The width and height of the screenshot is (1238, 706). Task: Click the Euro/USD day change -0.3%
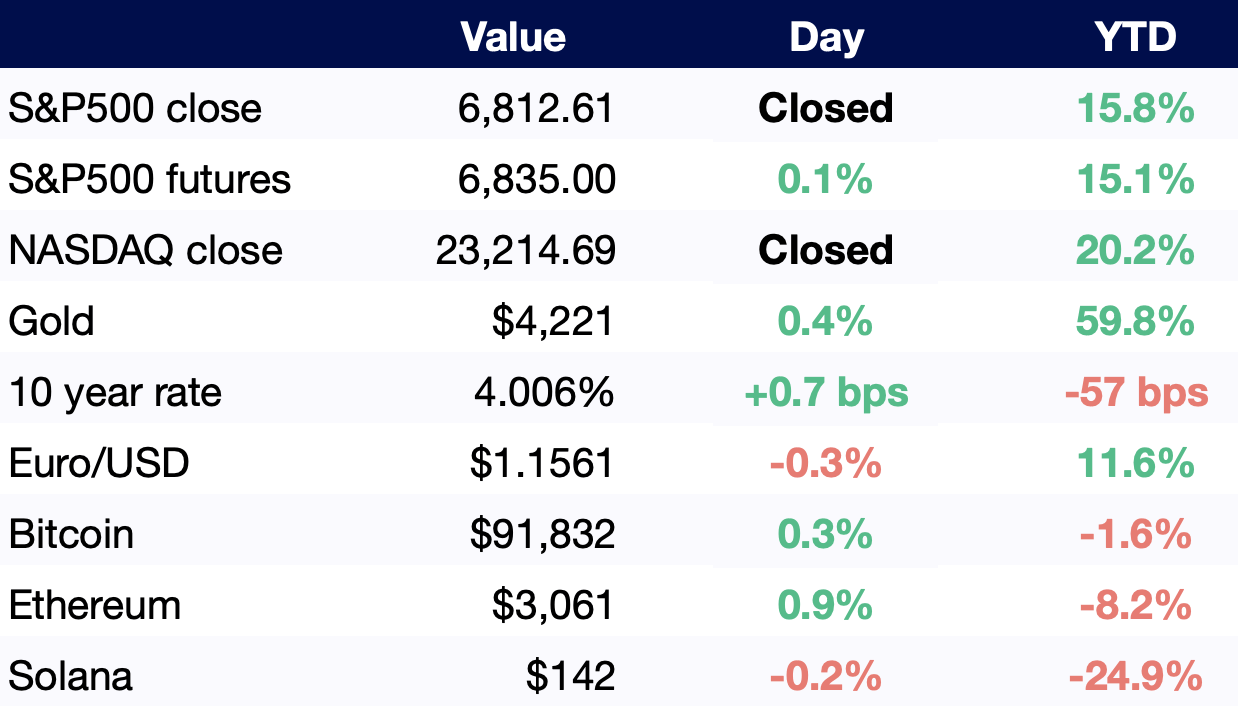pos(826,464)
